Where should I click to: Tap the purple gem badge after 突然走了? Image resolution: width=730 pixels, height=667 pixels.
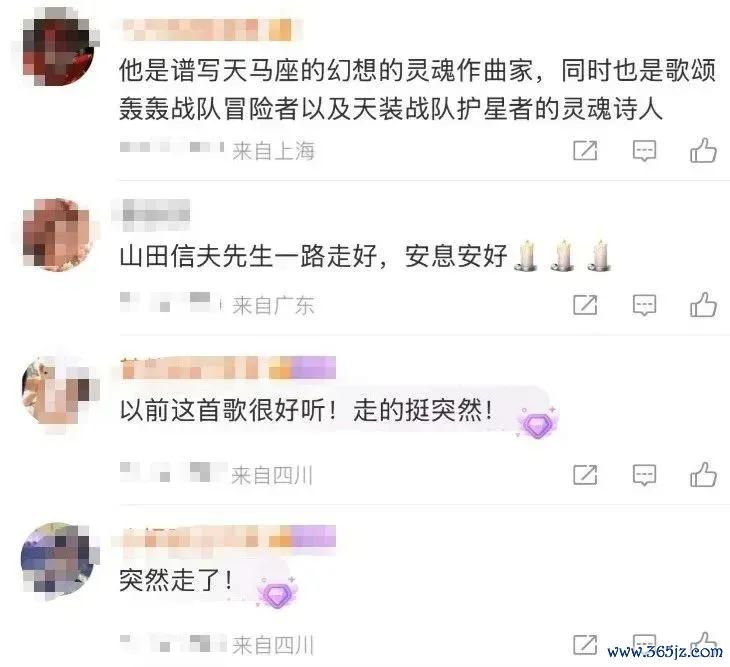coord(277,593)
